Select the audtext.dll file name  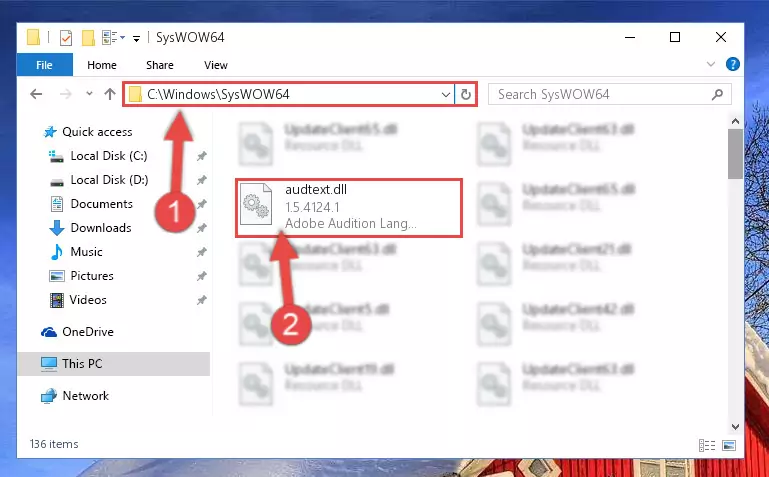click(316, 190)
